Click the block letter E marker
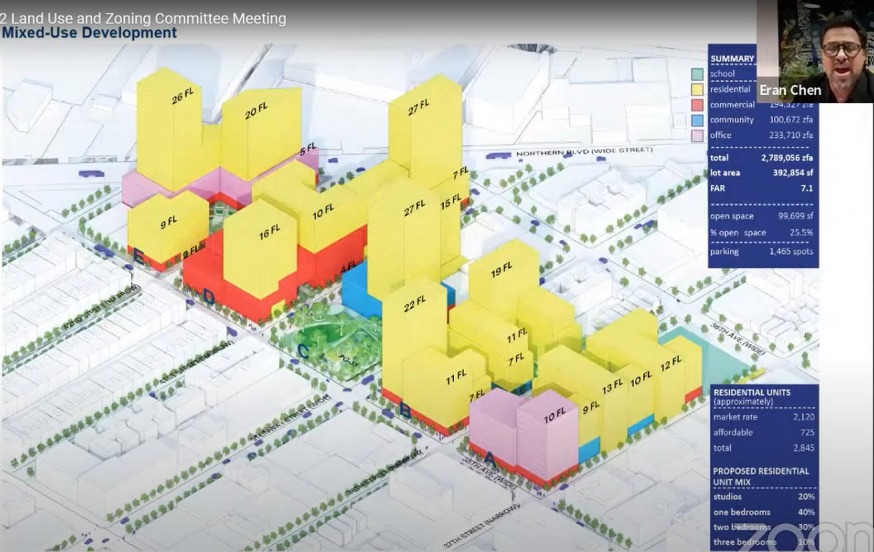The image size is (874, 552). pos(137,256)
